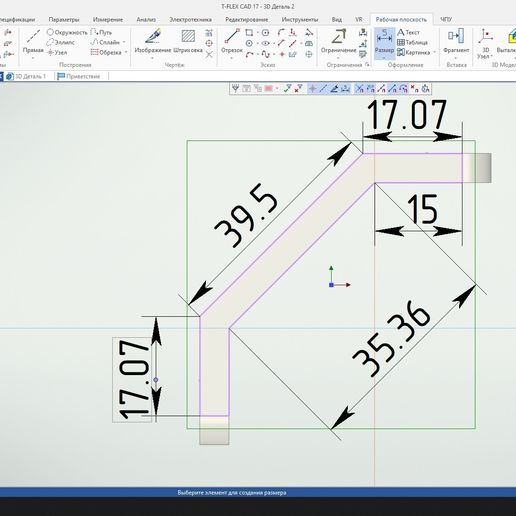Open the Изображение drawing tool
516x516 pixels.
[x=153, y=41]
